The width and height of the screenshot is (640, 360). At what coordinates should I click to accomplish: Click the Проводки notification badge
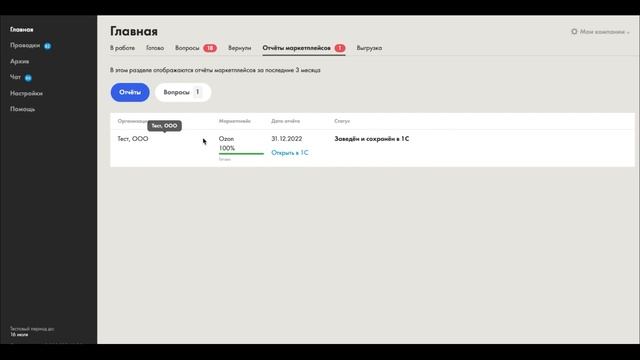47,46
